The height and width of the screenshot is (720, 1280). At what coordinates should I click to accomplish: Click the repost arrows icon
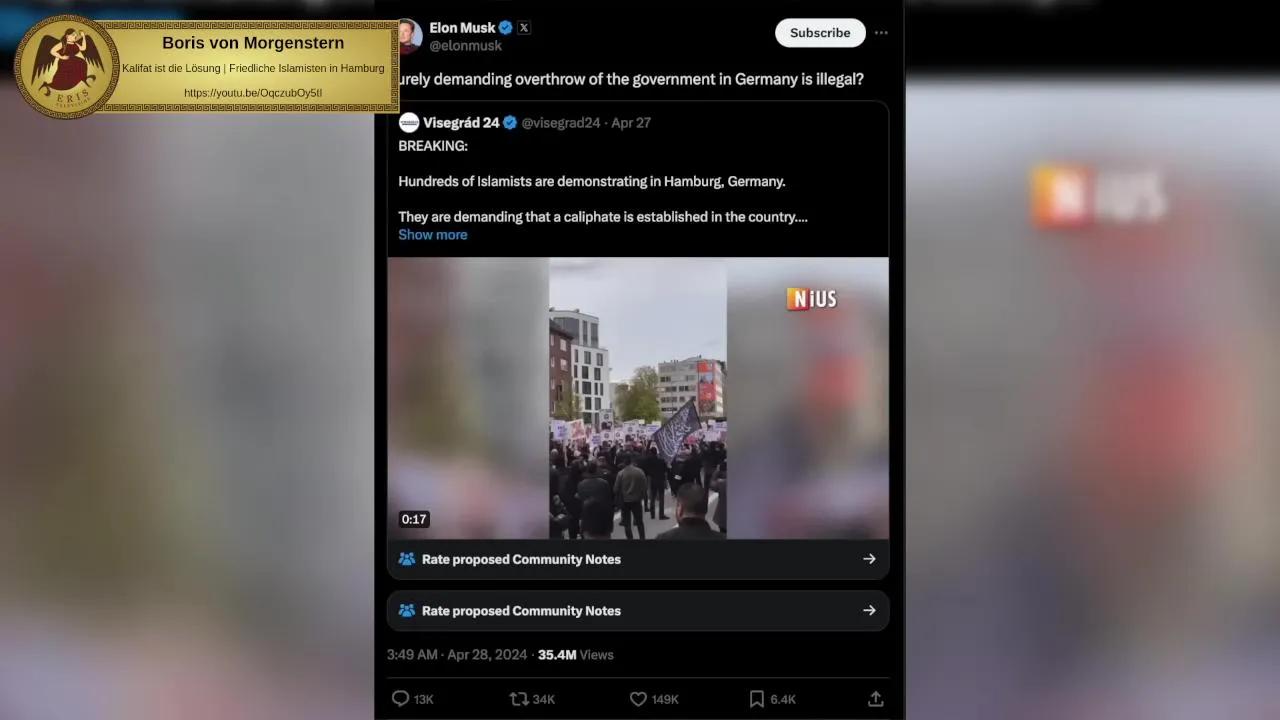tap(519, 699)
